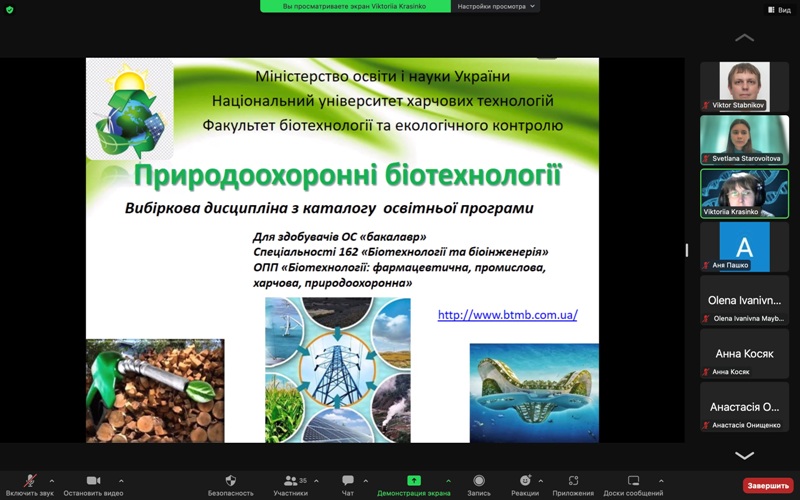Show more participants with down chevron
The image size is (800, 500).
pos(744,455)
